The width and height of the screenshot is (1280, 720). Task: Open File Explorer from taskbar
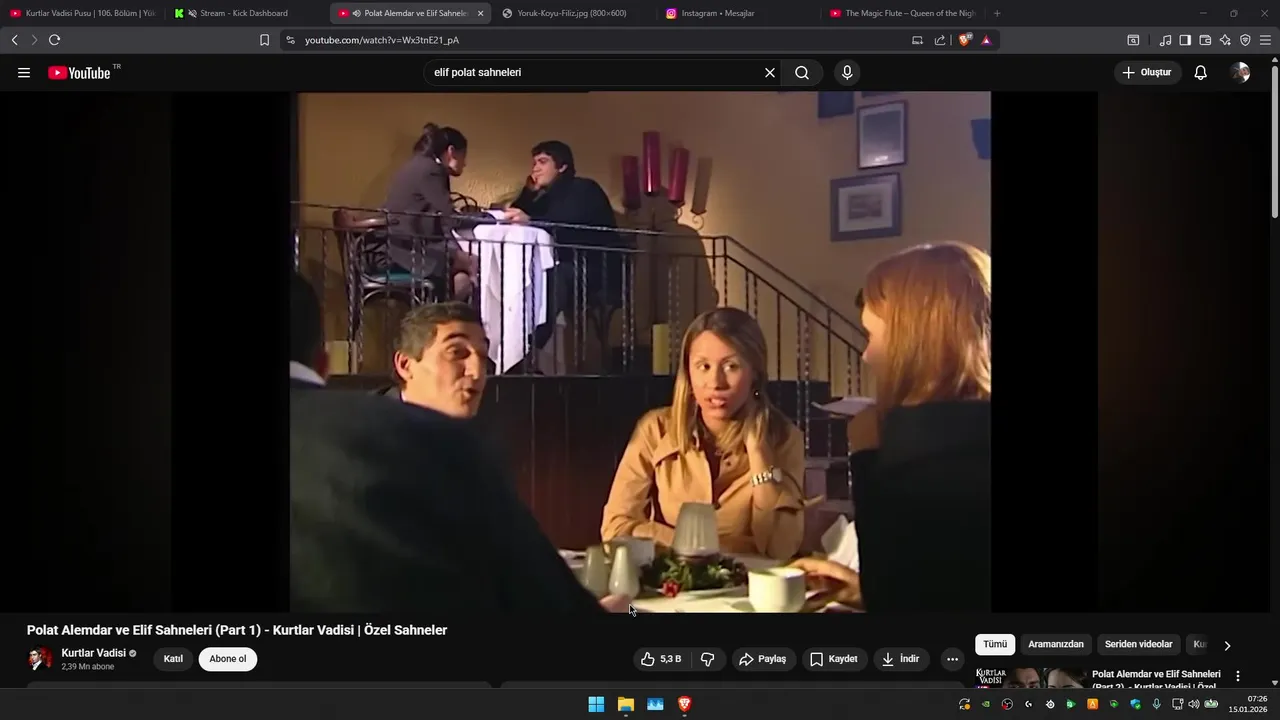point(625,704)
